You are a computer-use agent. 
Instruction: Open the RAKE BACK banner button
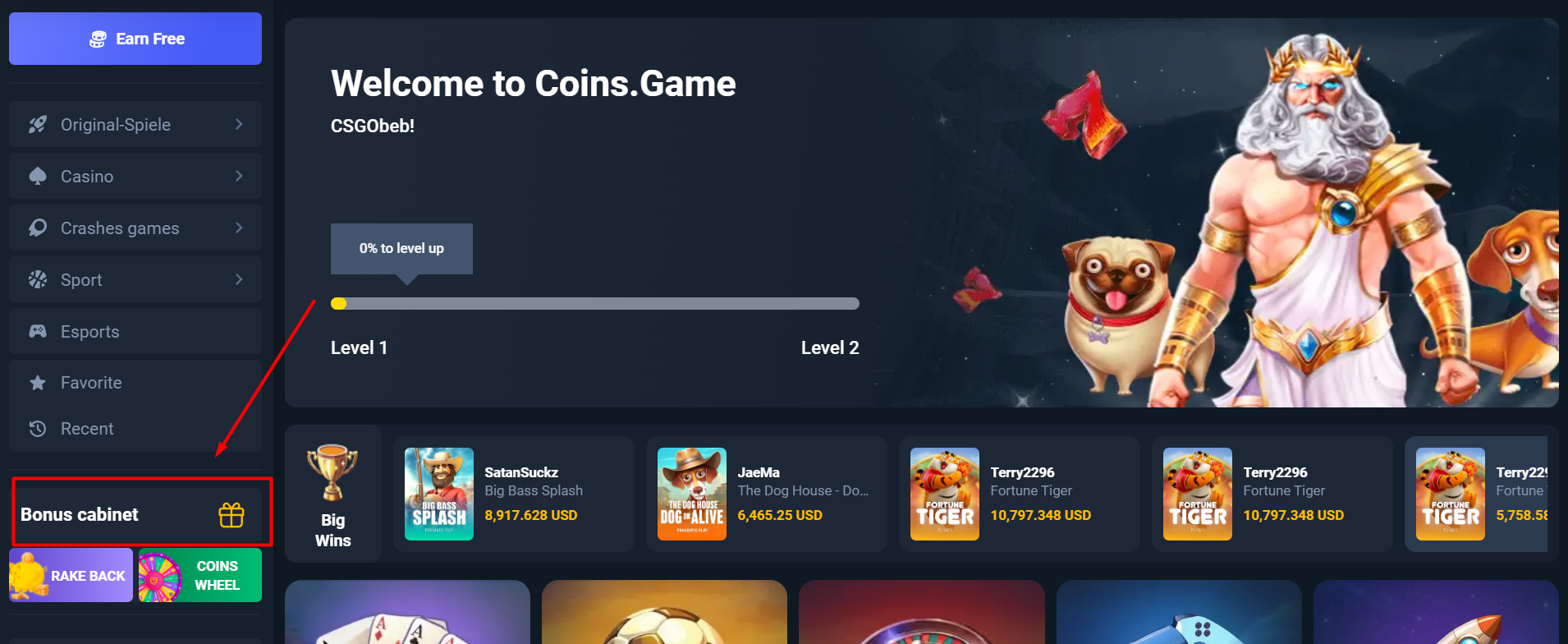(71, 575)
